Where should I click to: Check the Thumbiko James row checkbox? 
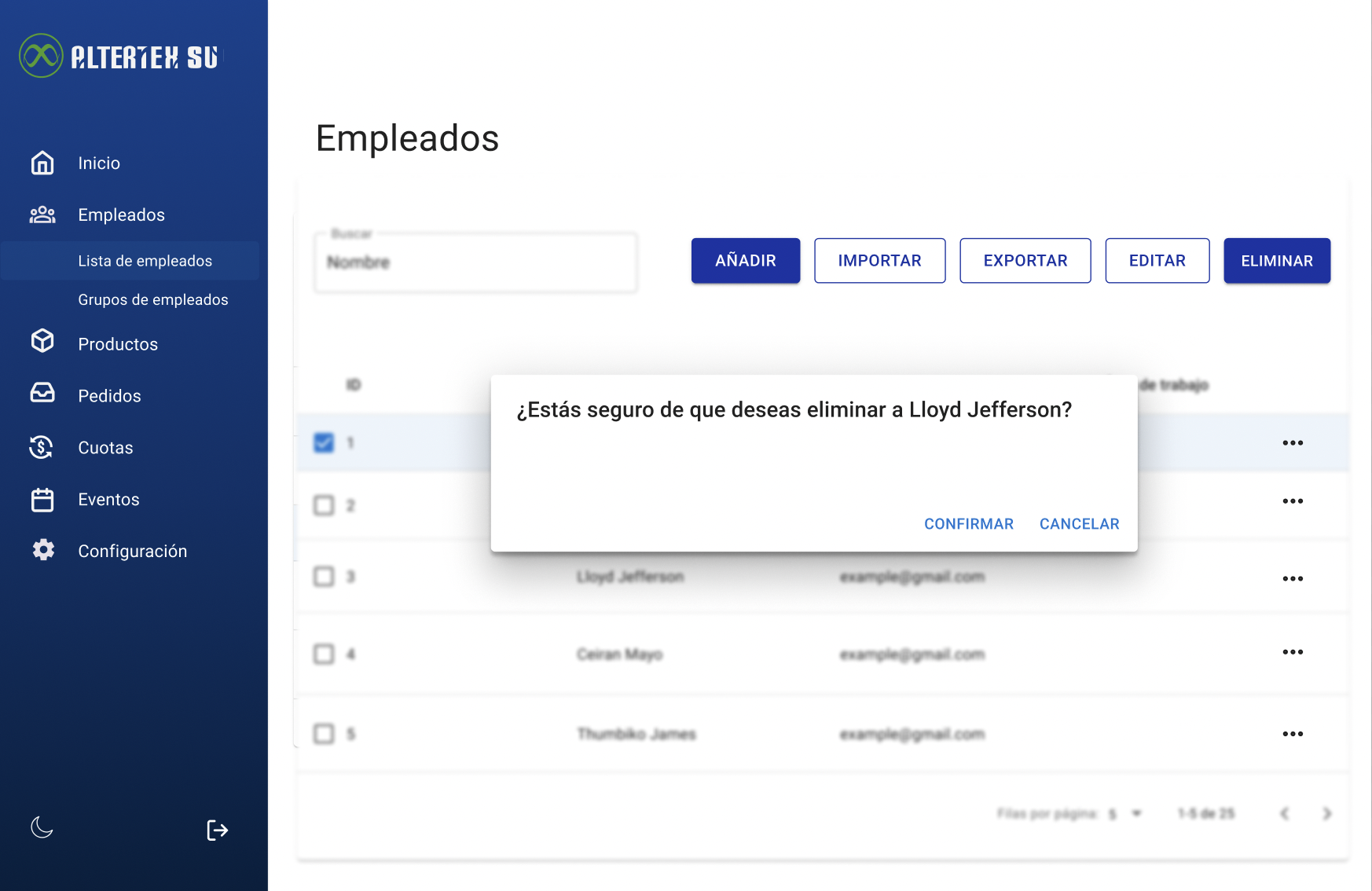(324, 734)
